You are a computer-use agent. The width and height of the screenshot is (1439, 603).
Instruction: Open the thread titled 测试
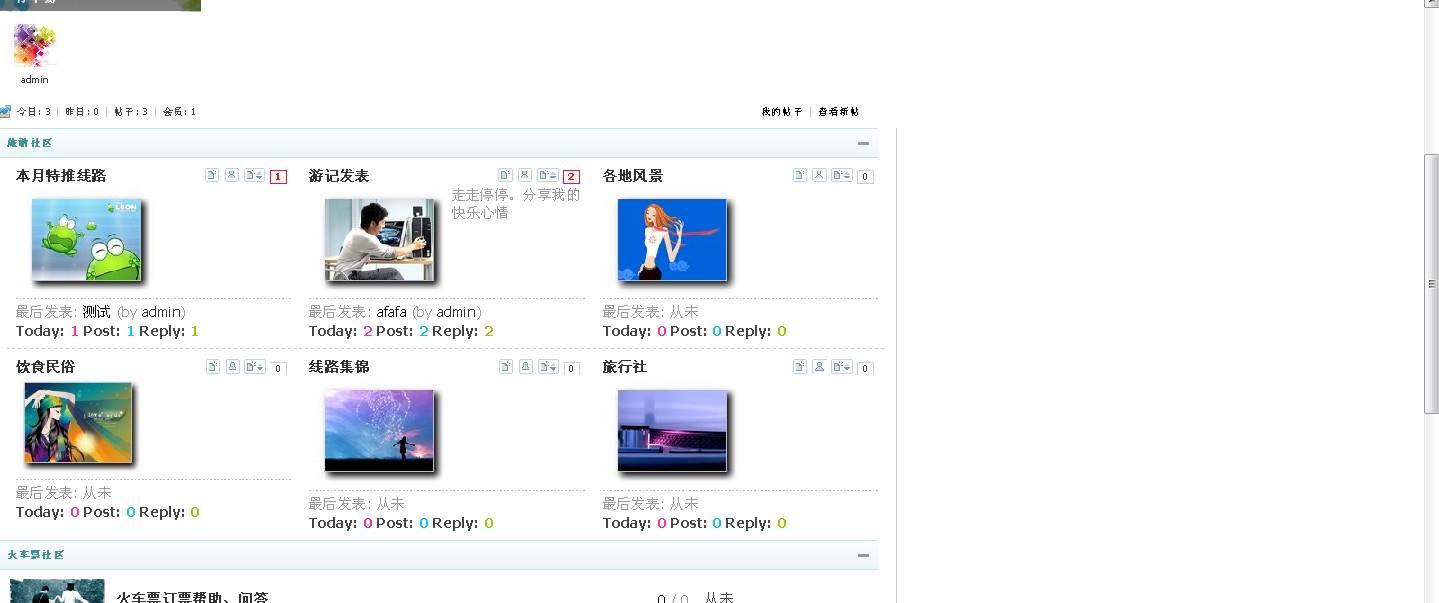coord(97,311)
